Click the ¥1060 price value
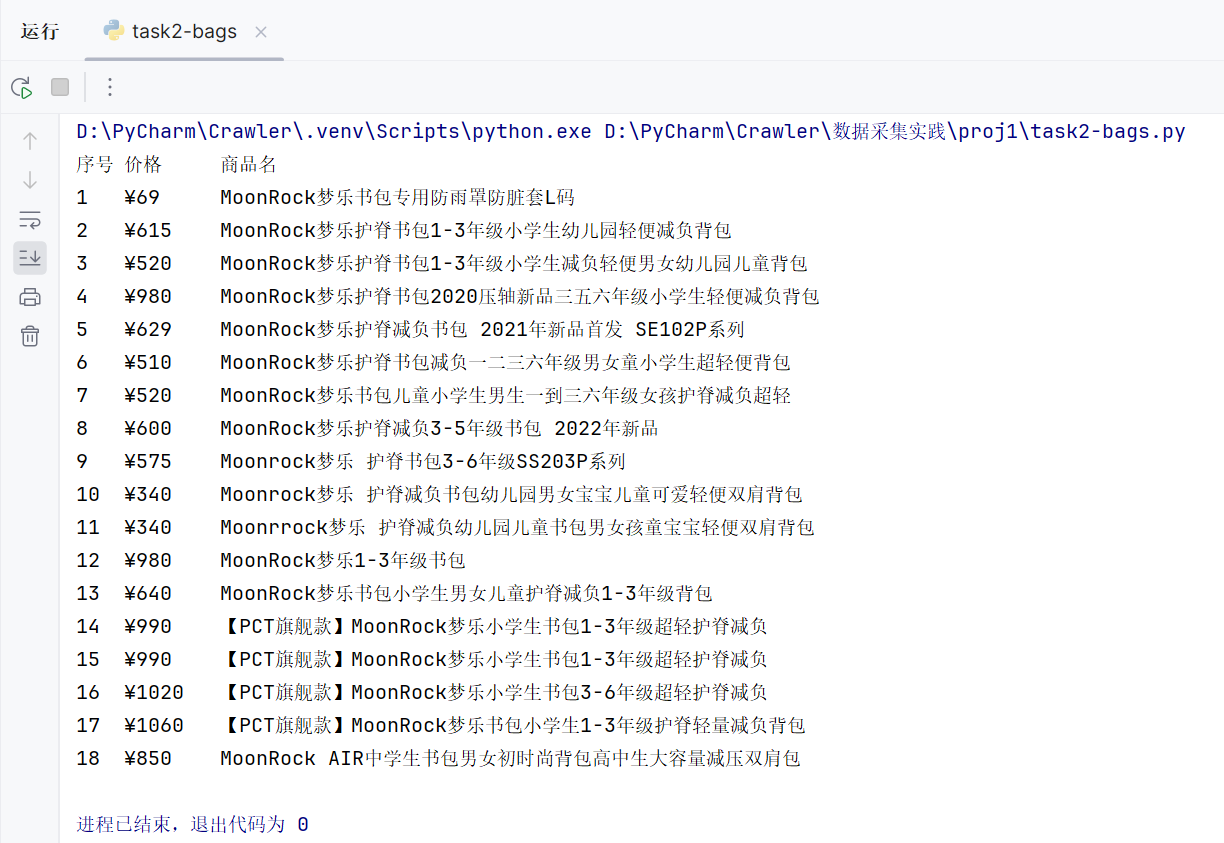1224x843 pixels. click(154, 725)
